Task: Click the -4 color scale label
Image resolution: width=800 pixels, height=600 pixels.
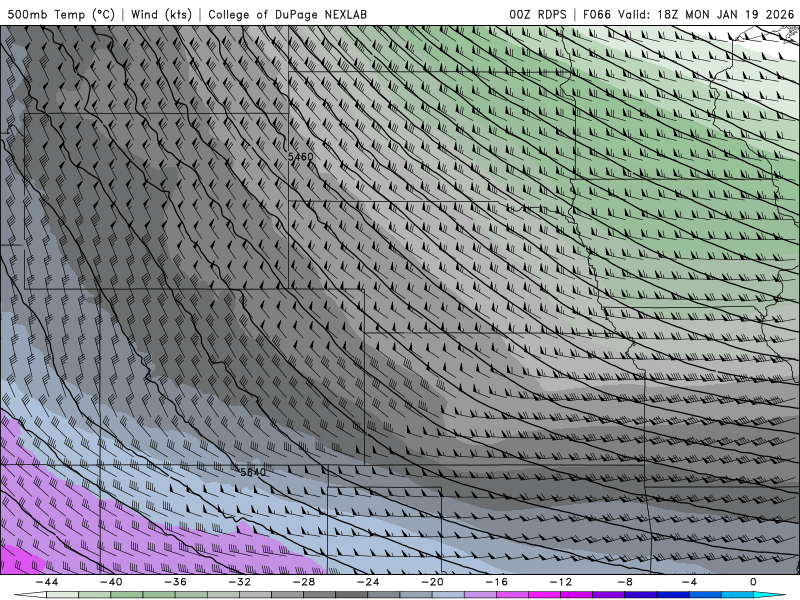Action: tap(689, 582)
